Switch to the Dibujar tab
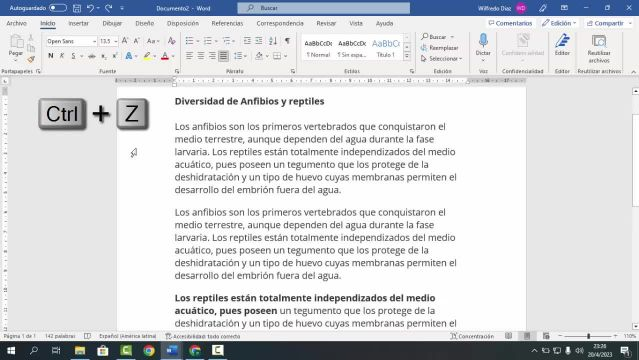639x360 pixels. 112,23
